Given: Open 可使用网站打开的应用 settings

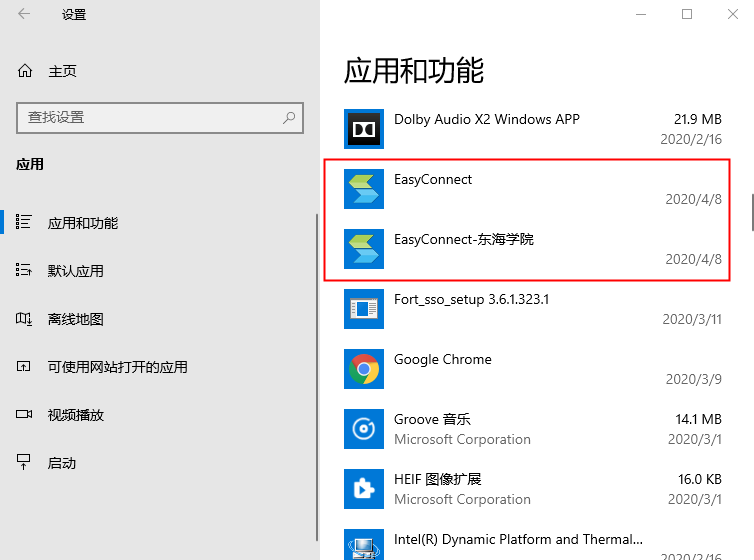Looking at the screenshot, I should pos(117,367).
